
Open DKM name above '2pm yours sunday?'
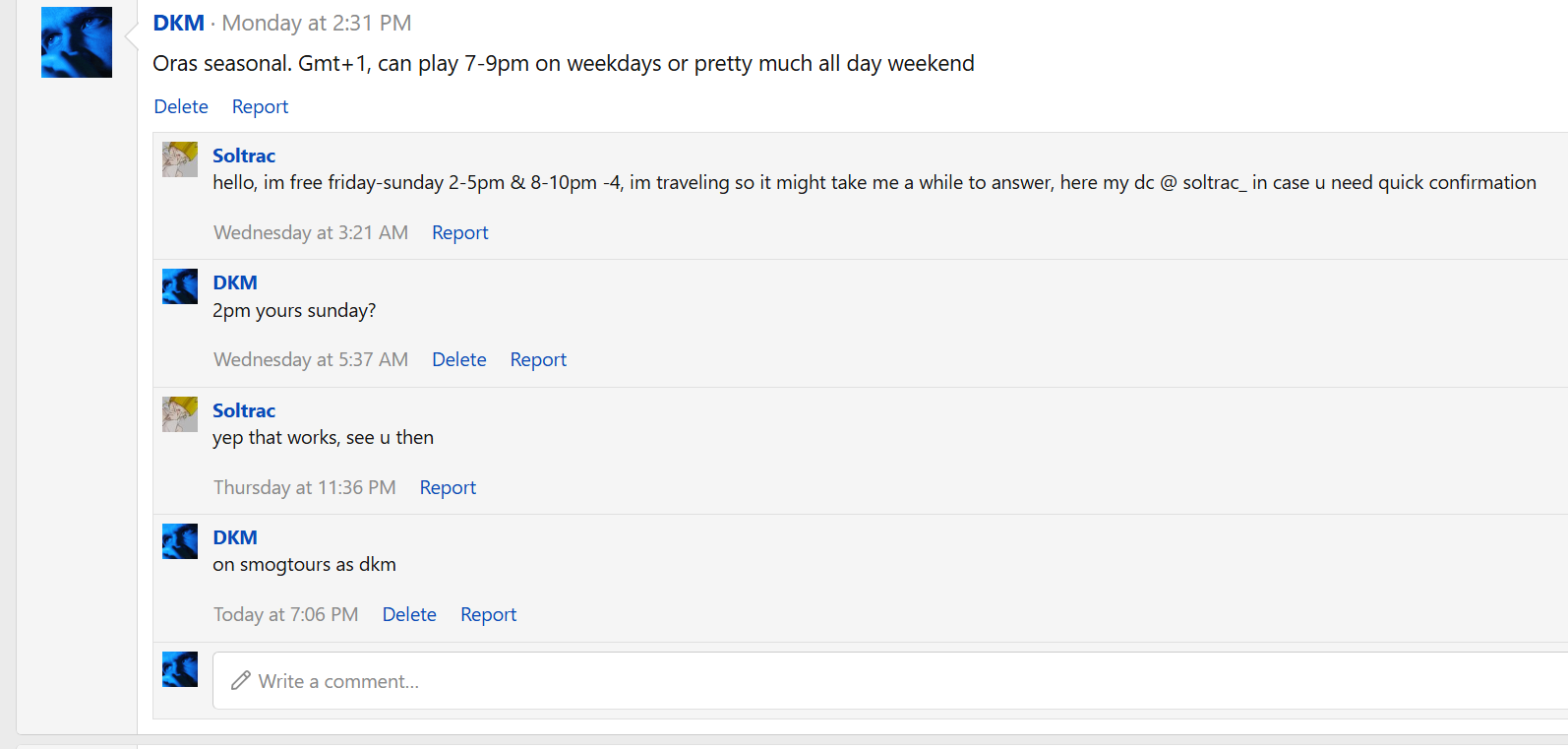235,282
